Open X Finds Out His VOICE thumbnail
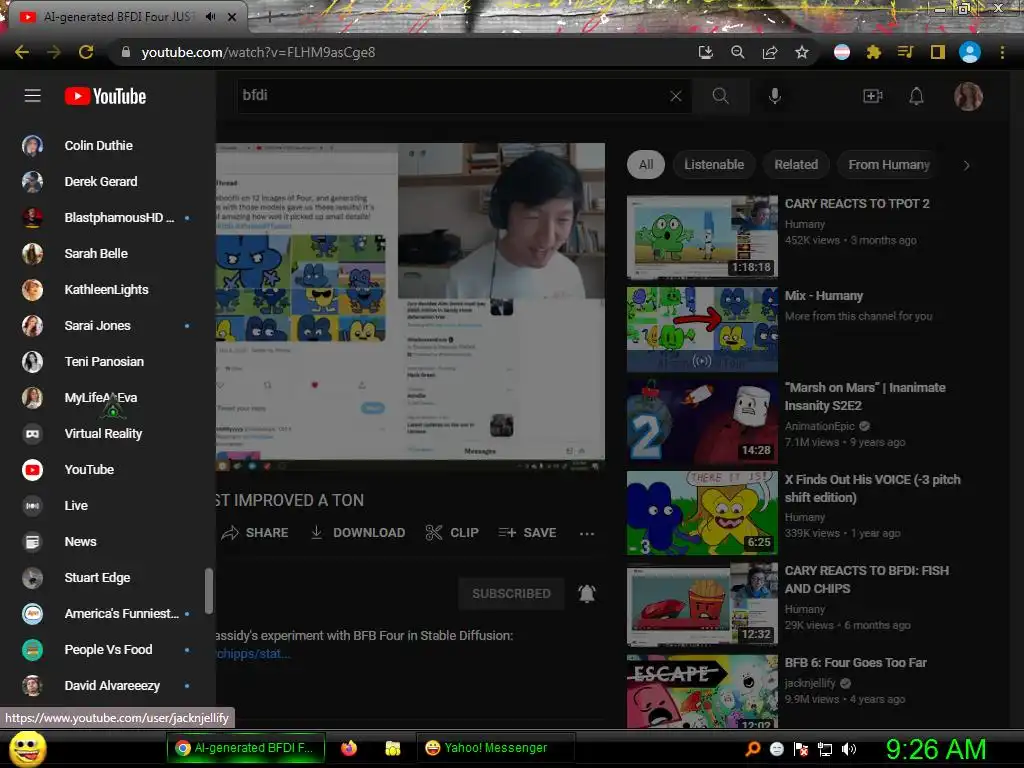1024x768 pixels. click(x=702, y=513)
